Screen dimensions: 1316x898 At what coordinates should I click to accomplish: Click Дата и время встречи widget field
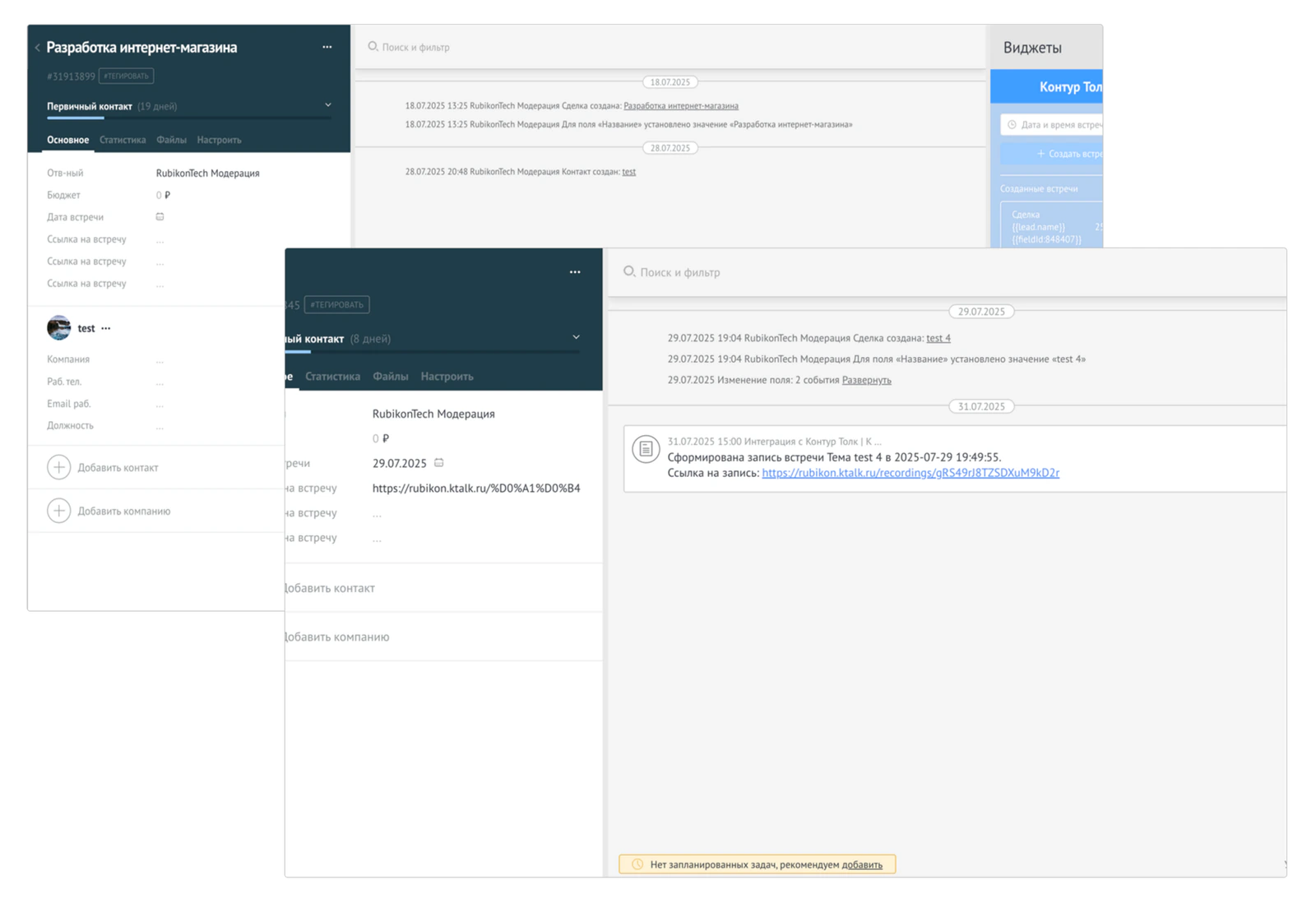pyautogui.click(x=1051, y=125)
